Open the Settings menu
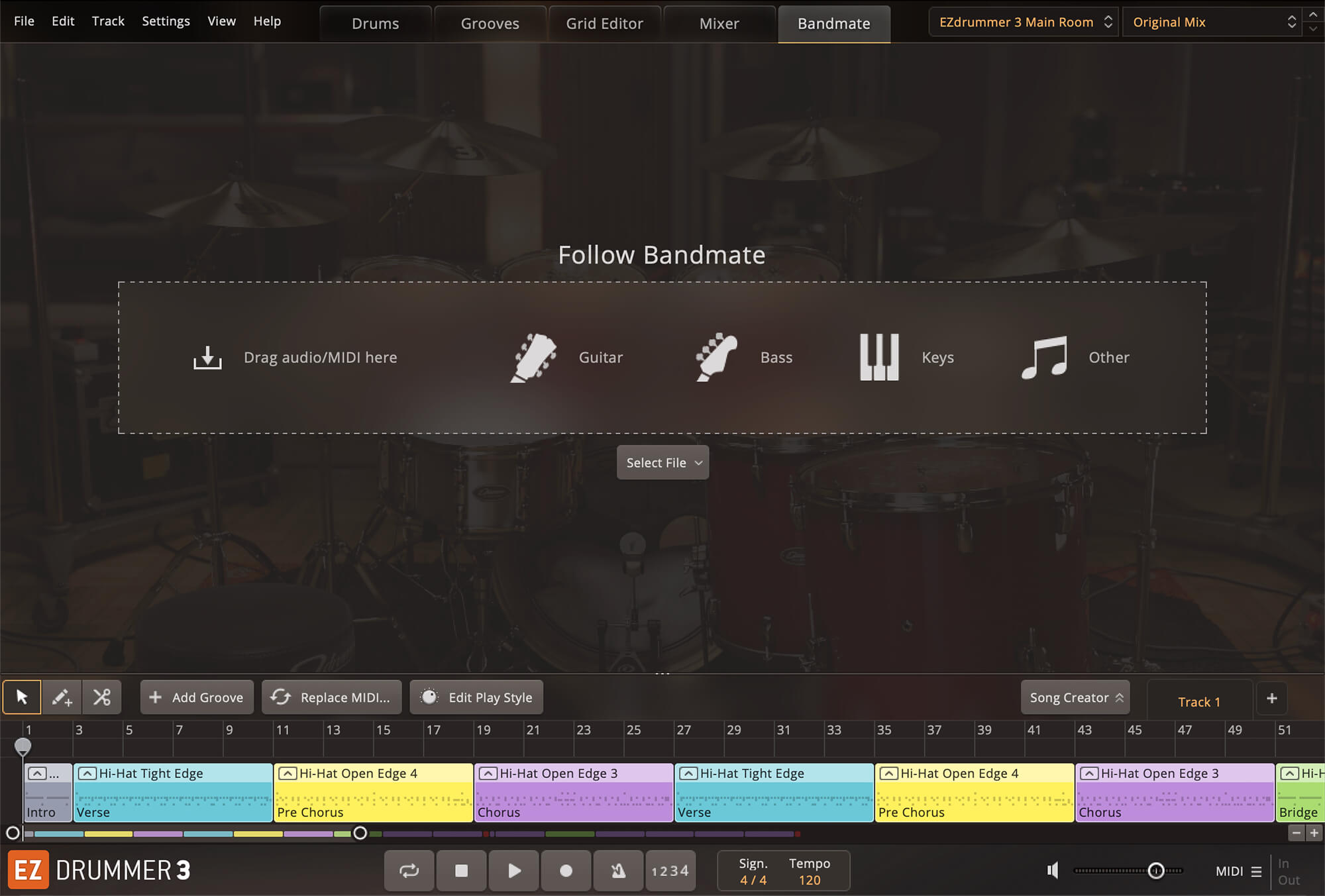The width and height of the screenshot is (1325, 896). tap(166, 21)
